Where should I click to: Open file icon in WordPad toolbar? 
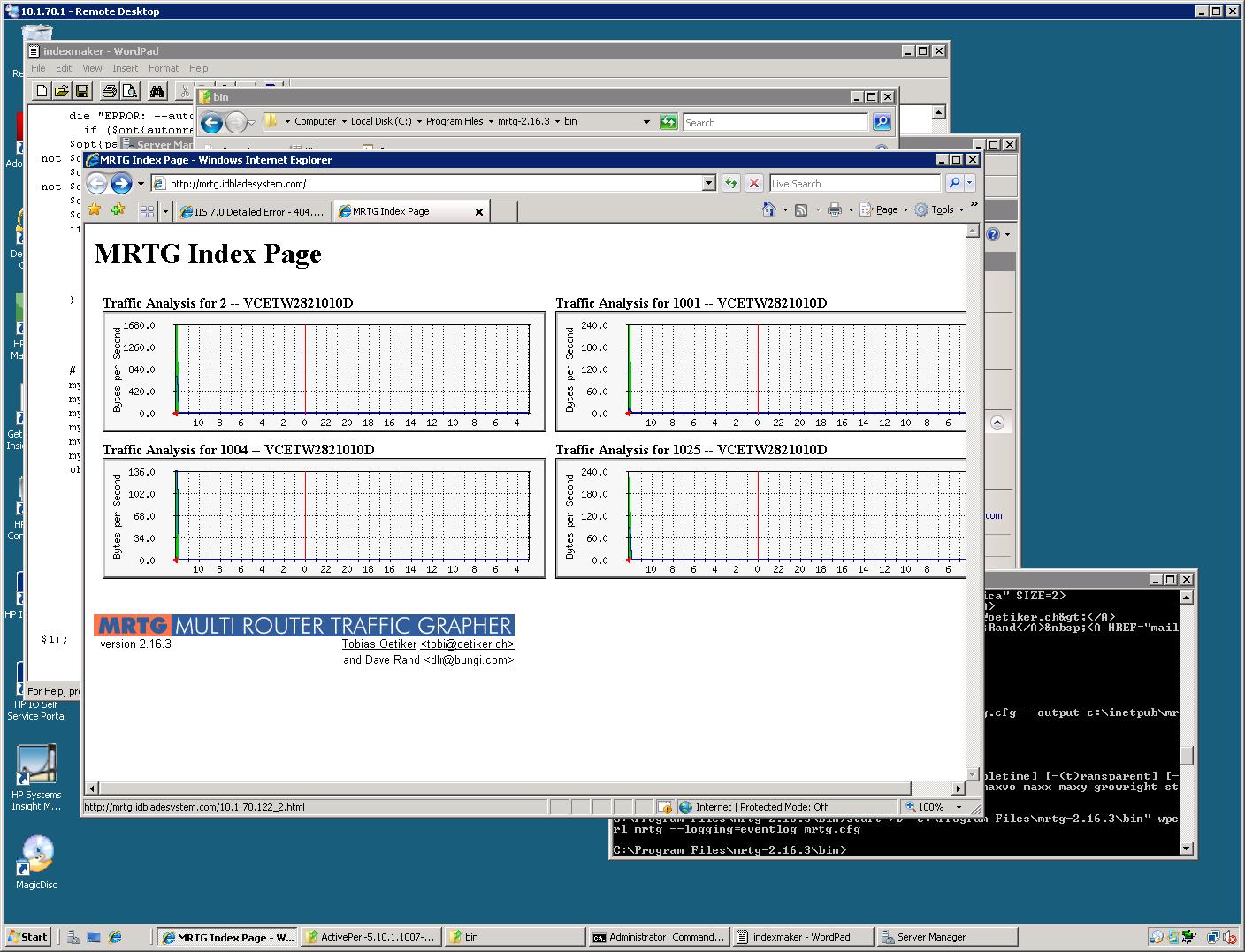pyautogui.click(x=61, y=90)
